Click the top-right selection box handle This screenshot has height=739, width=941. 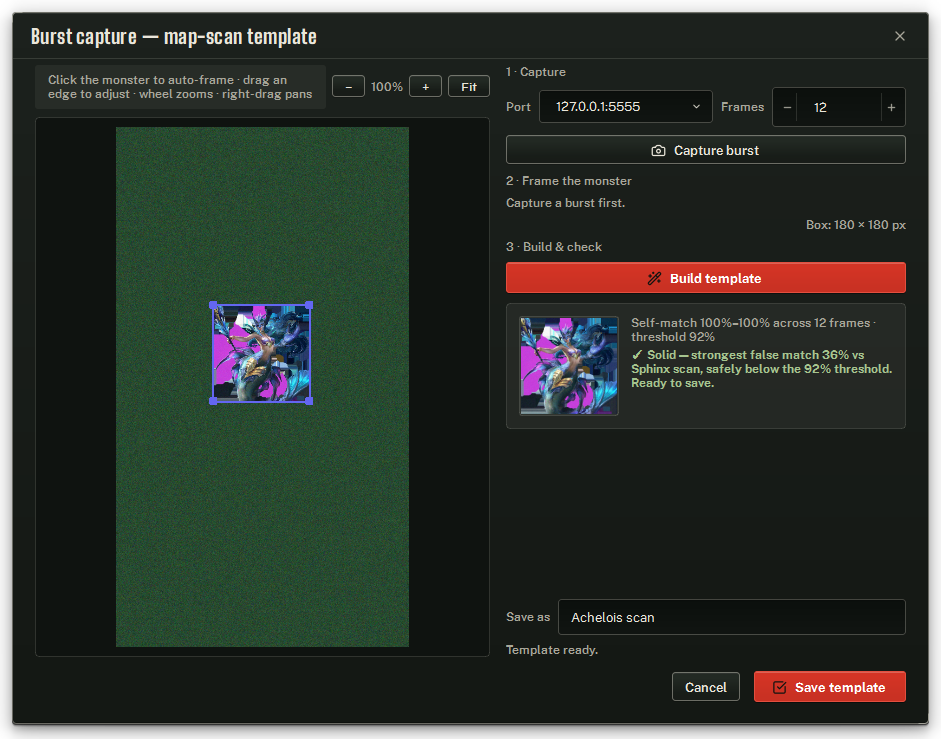(309, 305)
